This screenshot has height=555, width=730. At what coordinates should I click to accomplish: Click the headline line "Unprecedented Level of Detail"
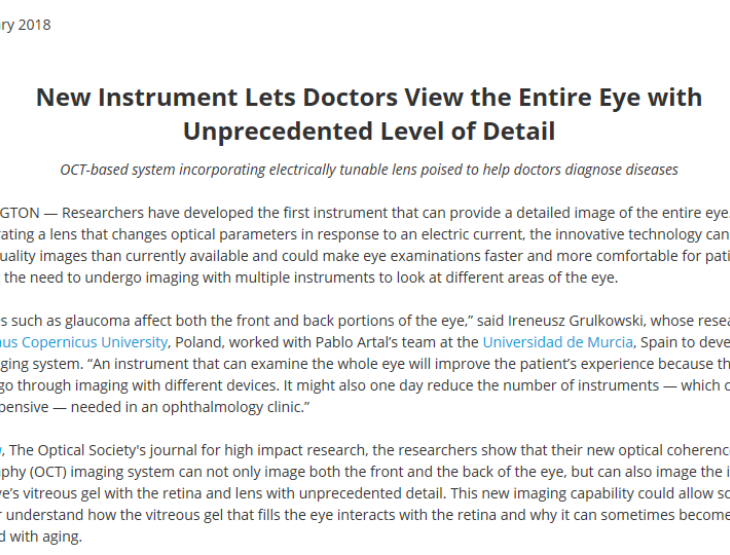click(x=369, y=131)
